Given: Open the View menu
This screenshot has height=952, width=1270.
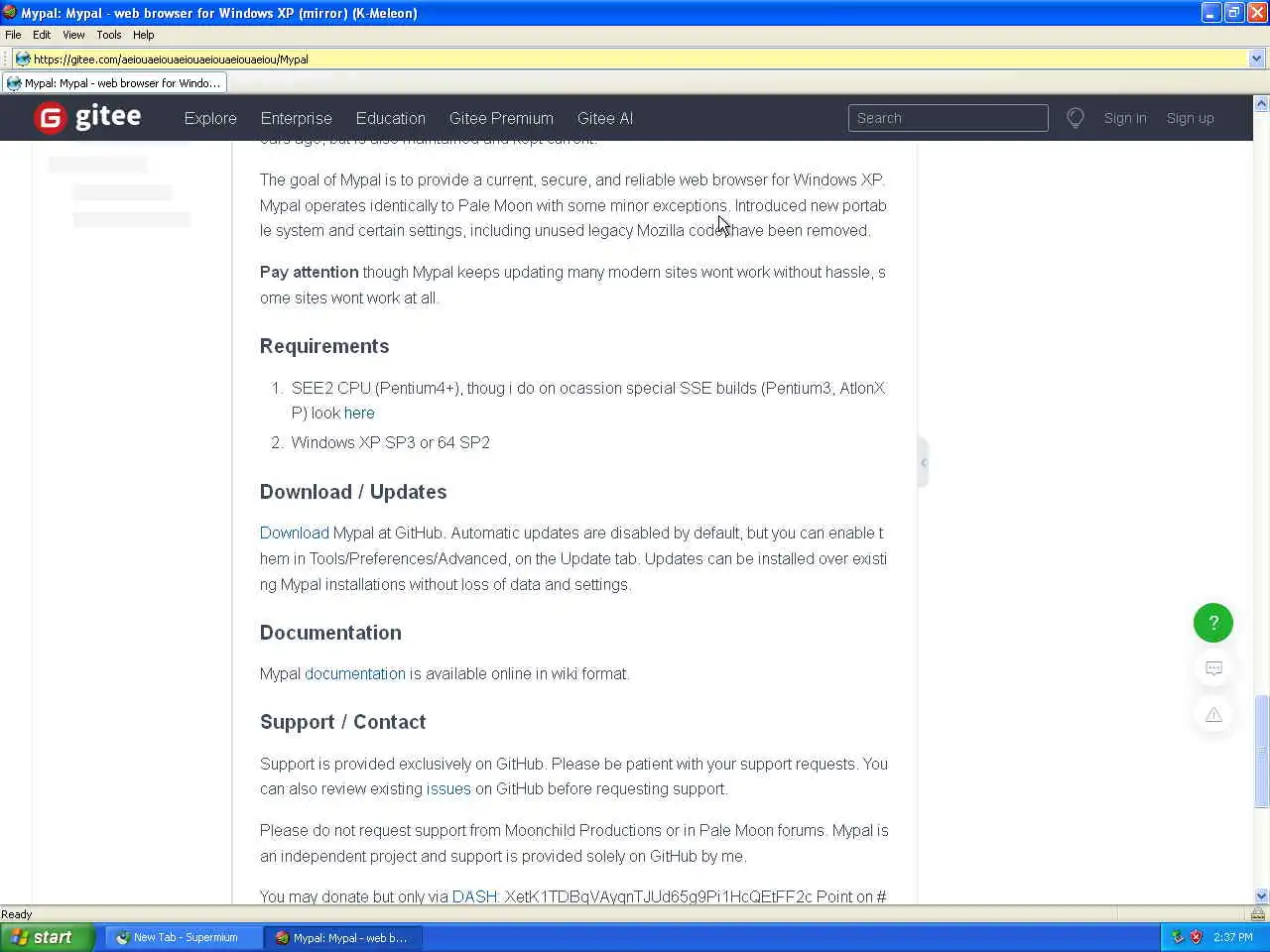Looking at the screenshot, I should pos(73,35).
